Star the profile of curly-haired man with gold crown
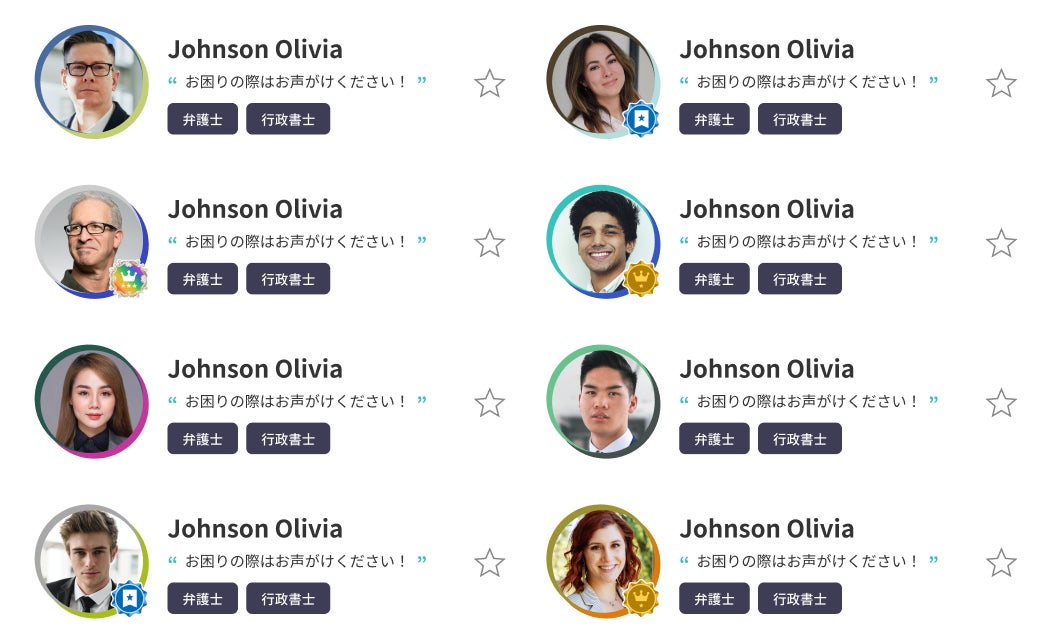 click(1001, 243)
